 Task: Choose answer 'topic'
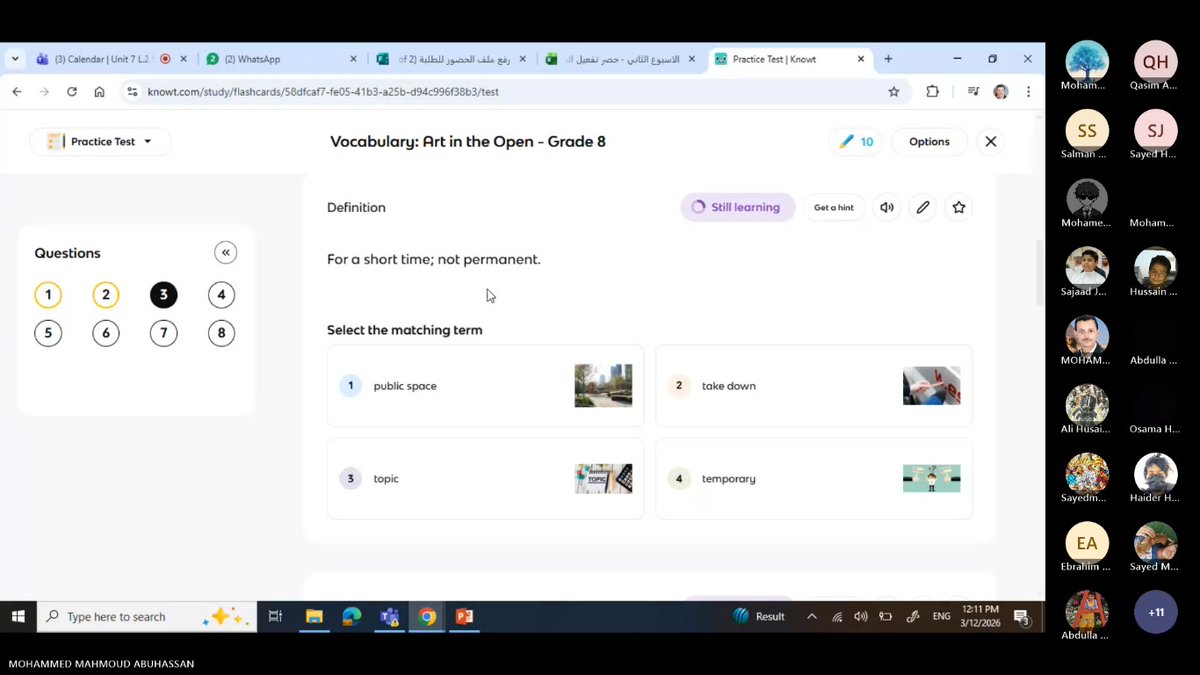point(485,478)
